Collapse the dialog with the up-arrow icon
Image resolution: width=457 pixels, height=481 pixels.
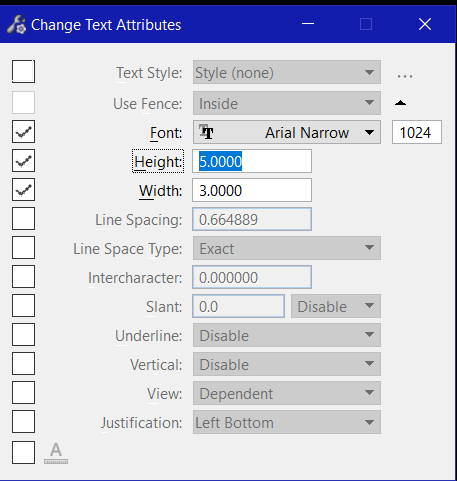(x=400, y=103)
